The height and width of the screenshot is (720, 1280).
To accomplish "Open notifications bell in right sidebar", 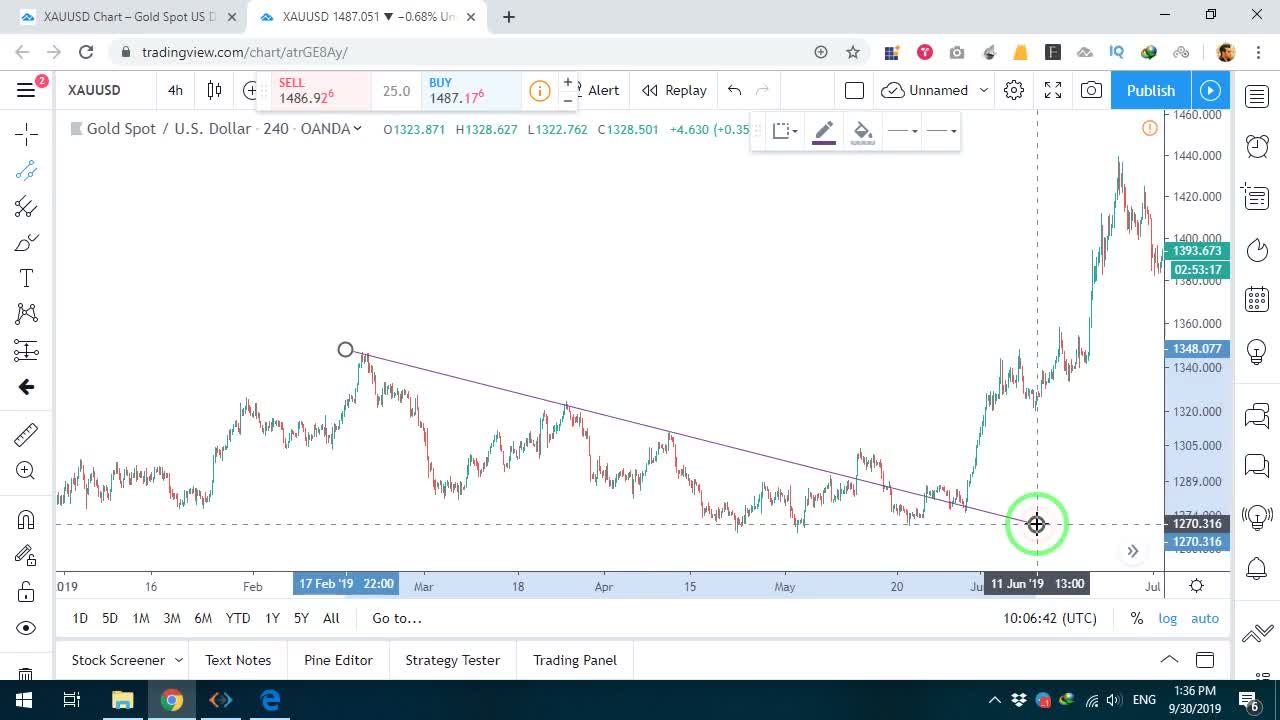I will (x=1257, y=569).
